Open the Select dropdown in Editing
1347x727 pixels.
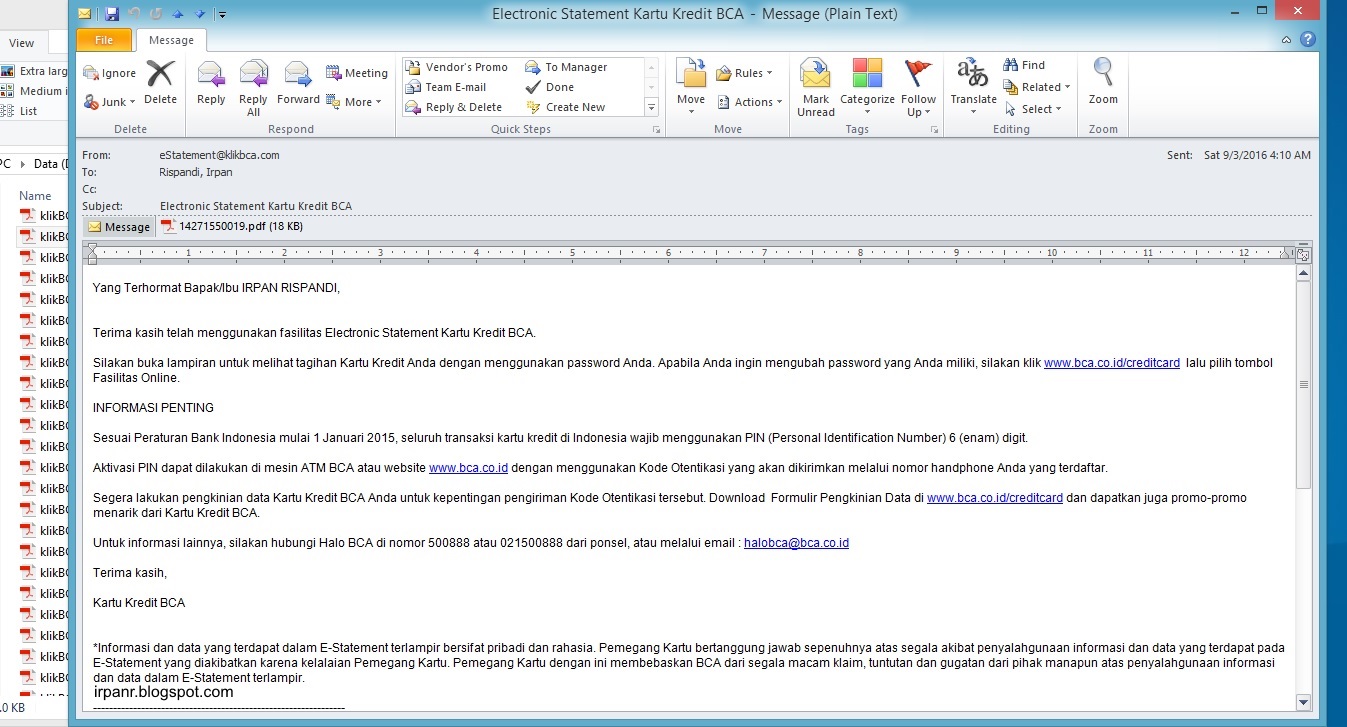tap(1033, 109)
